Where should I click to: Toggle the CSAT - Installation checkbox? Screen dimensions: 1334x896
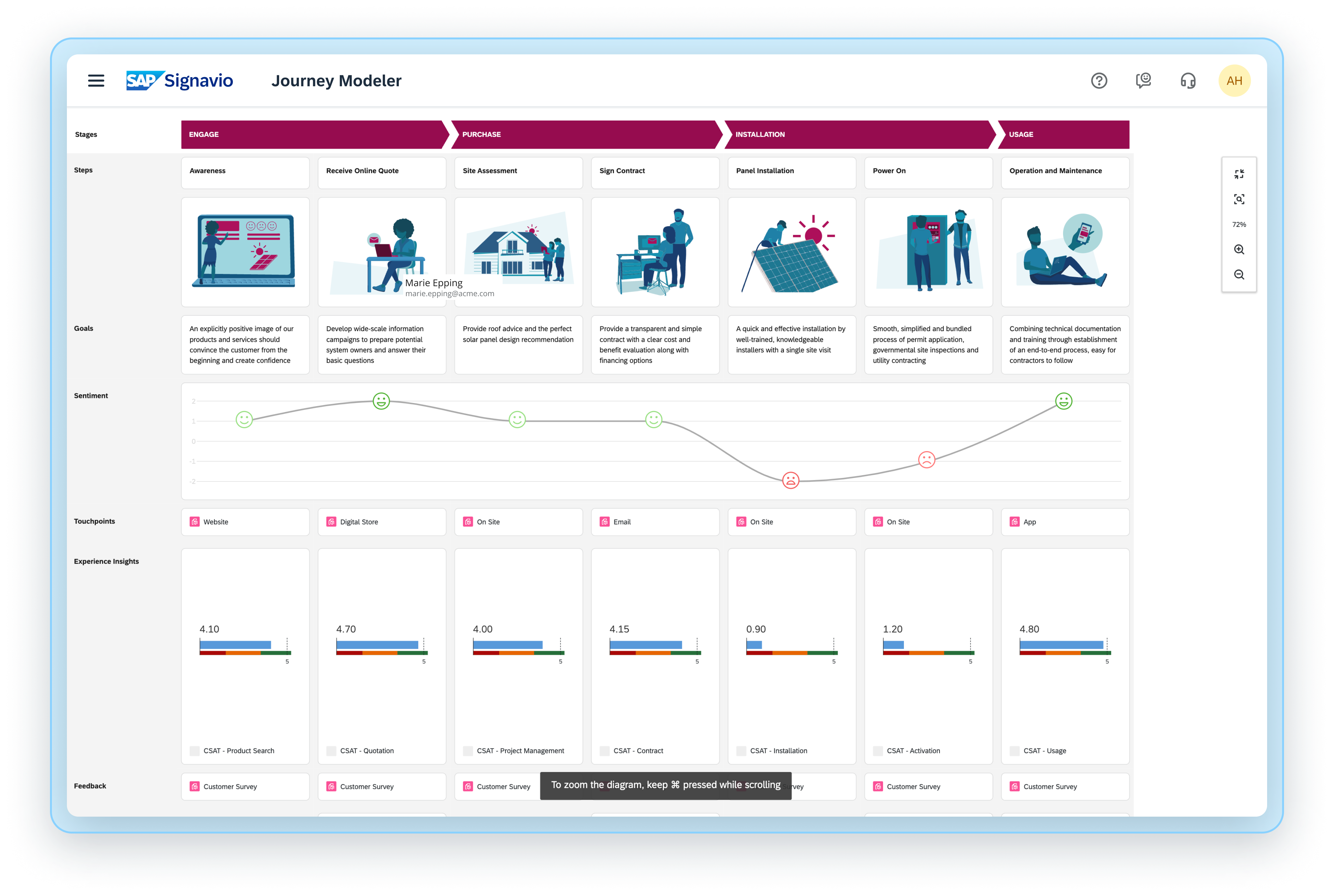tap(741, 751)
